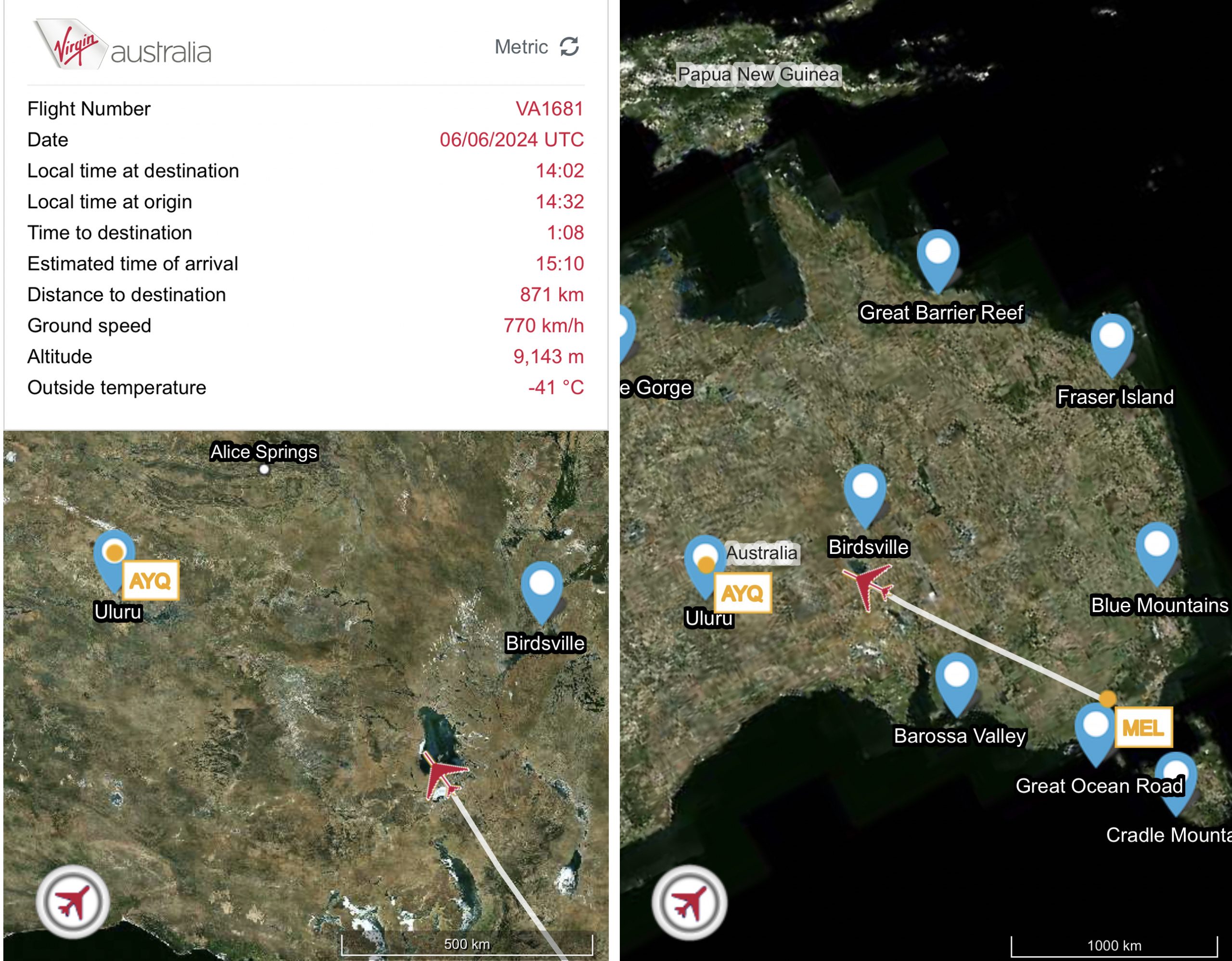Click the plane recenter button on right map
Screen dimensions: 1232x961
(689, 903)
